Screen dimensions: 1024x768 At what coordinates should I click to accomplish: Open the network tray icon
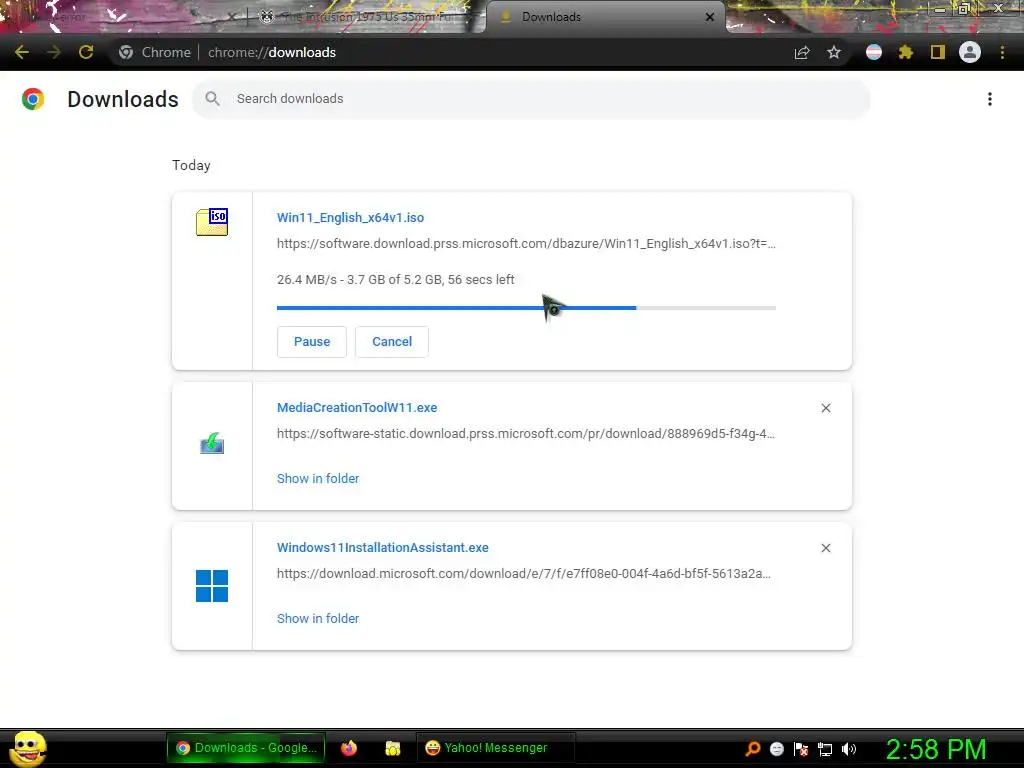coord(825,749)
